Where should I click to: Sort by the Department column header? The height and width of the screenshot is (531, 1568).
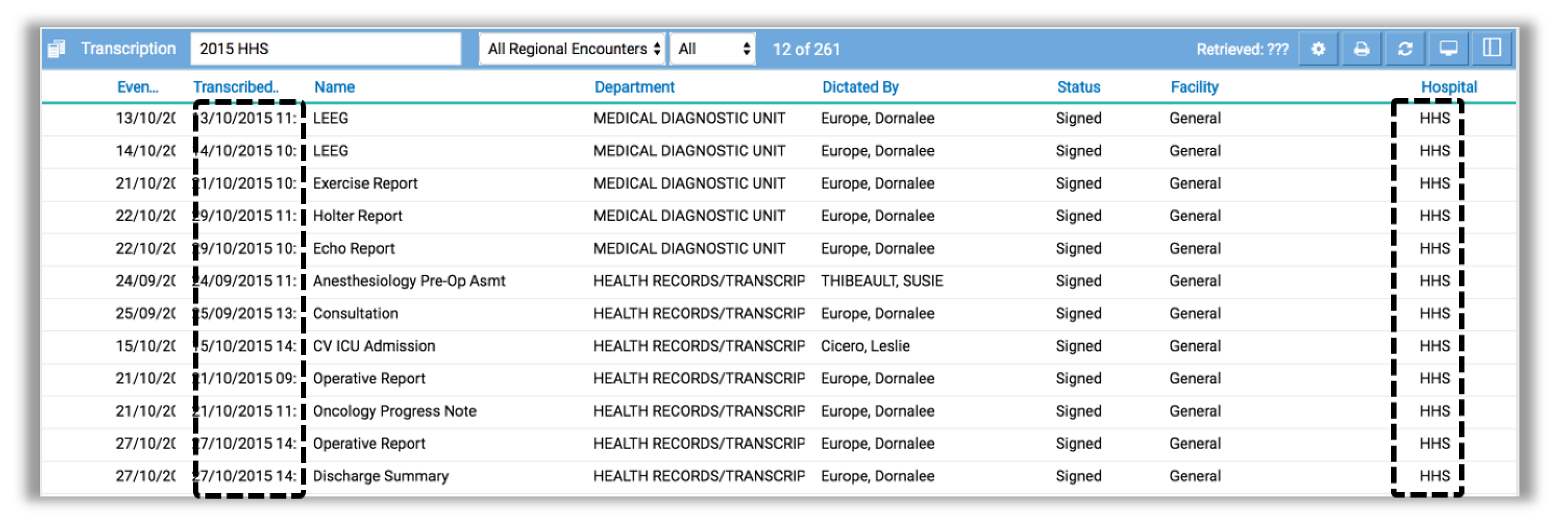pyautogui.click(x=634, y=87)
